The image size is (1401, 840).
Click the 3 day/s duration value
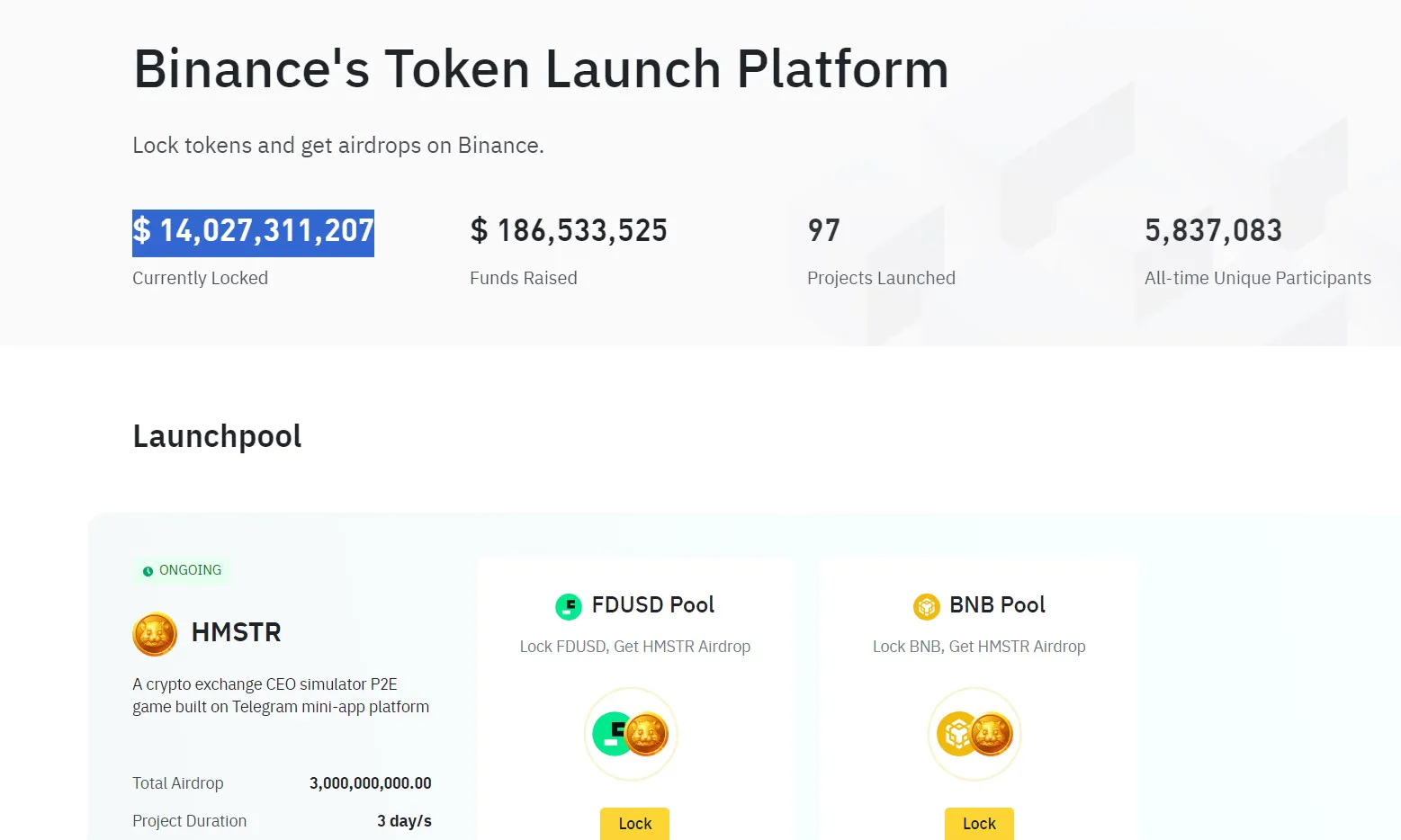(405, 821)
